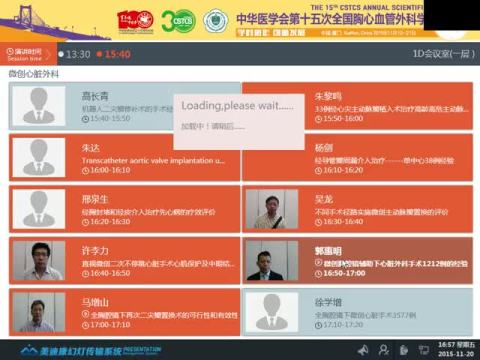Click the 17:10-17:20 time text
The height and width of the screenshot is (360, 480).
coord(343,325)
